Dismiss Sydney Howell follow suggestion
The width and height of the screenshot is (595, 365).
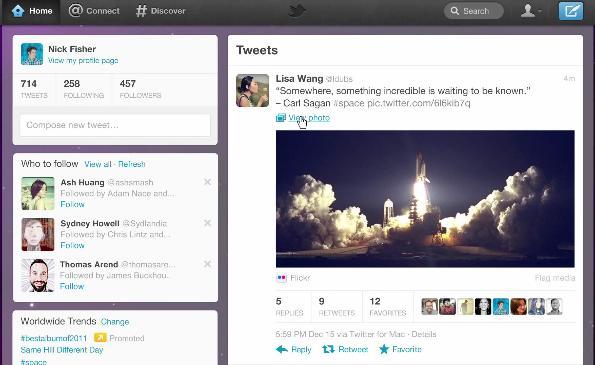(208, 223)
